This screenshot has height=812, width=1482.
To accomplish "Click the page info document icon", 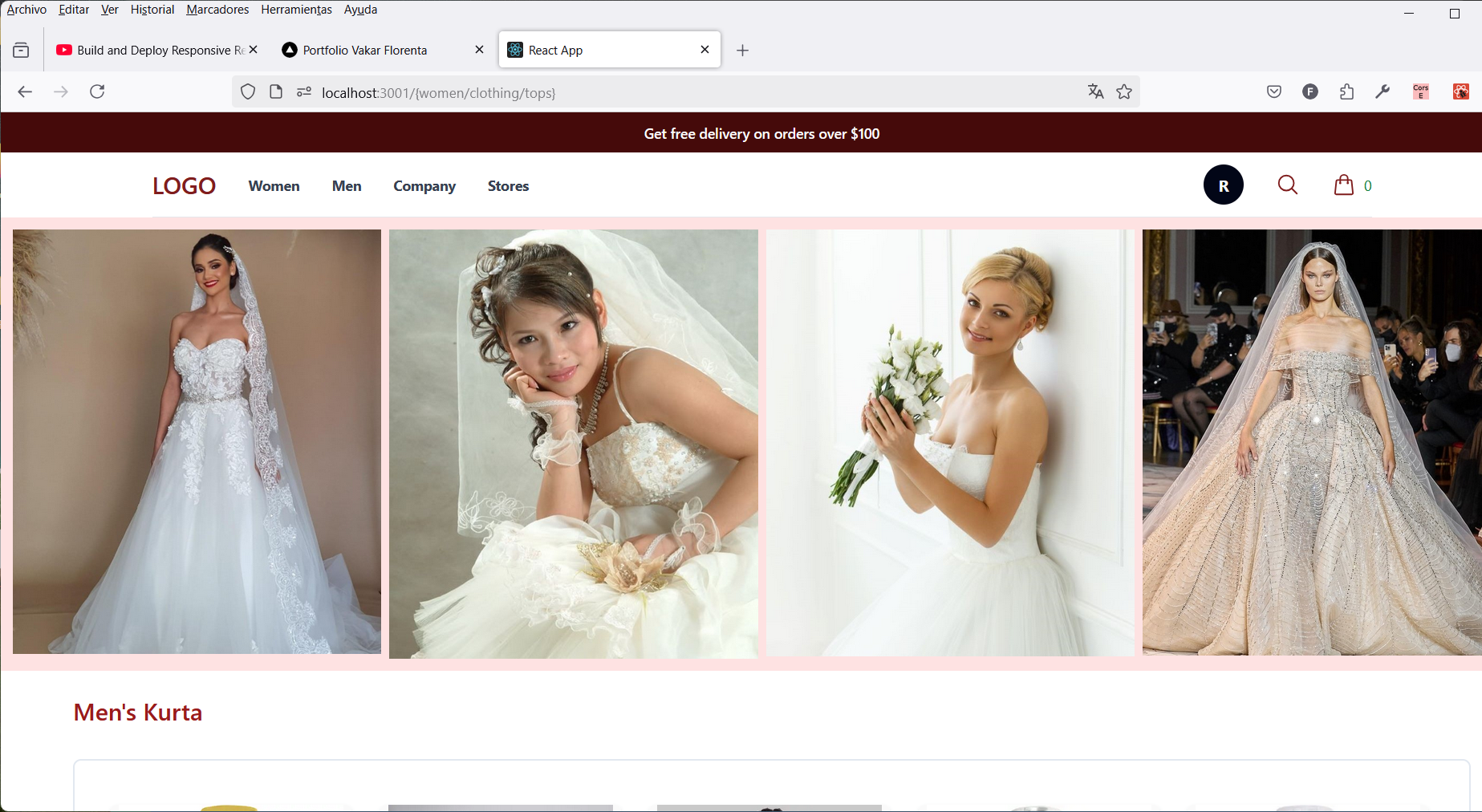I will 276,92.
